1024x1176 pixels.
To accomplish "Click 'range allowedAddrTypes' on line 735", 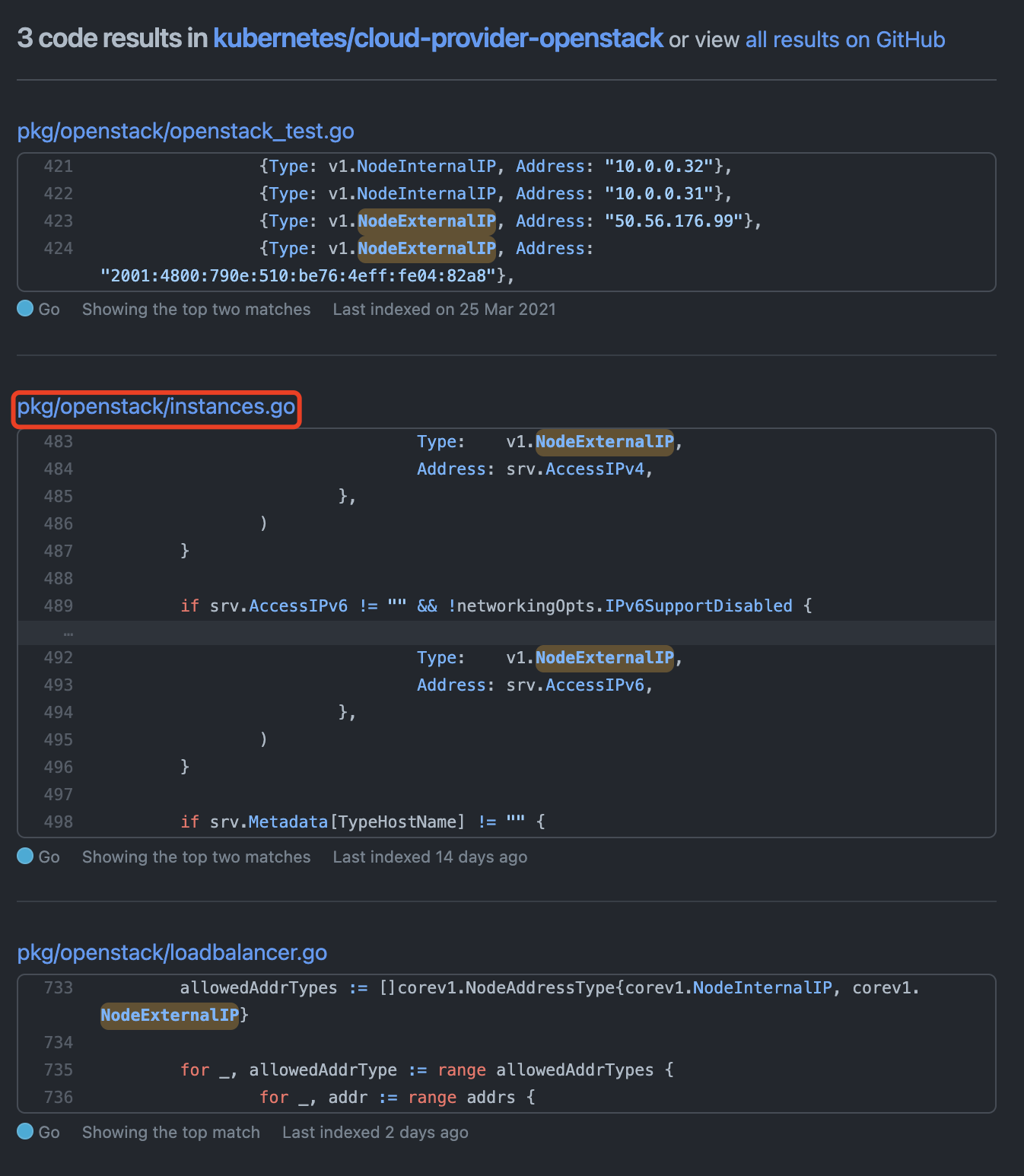I will coord(545,1070).
